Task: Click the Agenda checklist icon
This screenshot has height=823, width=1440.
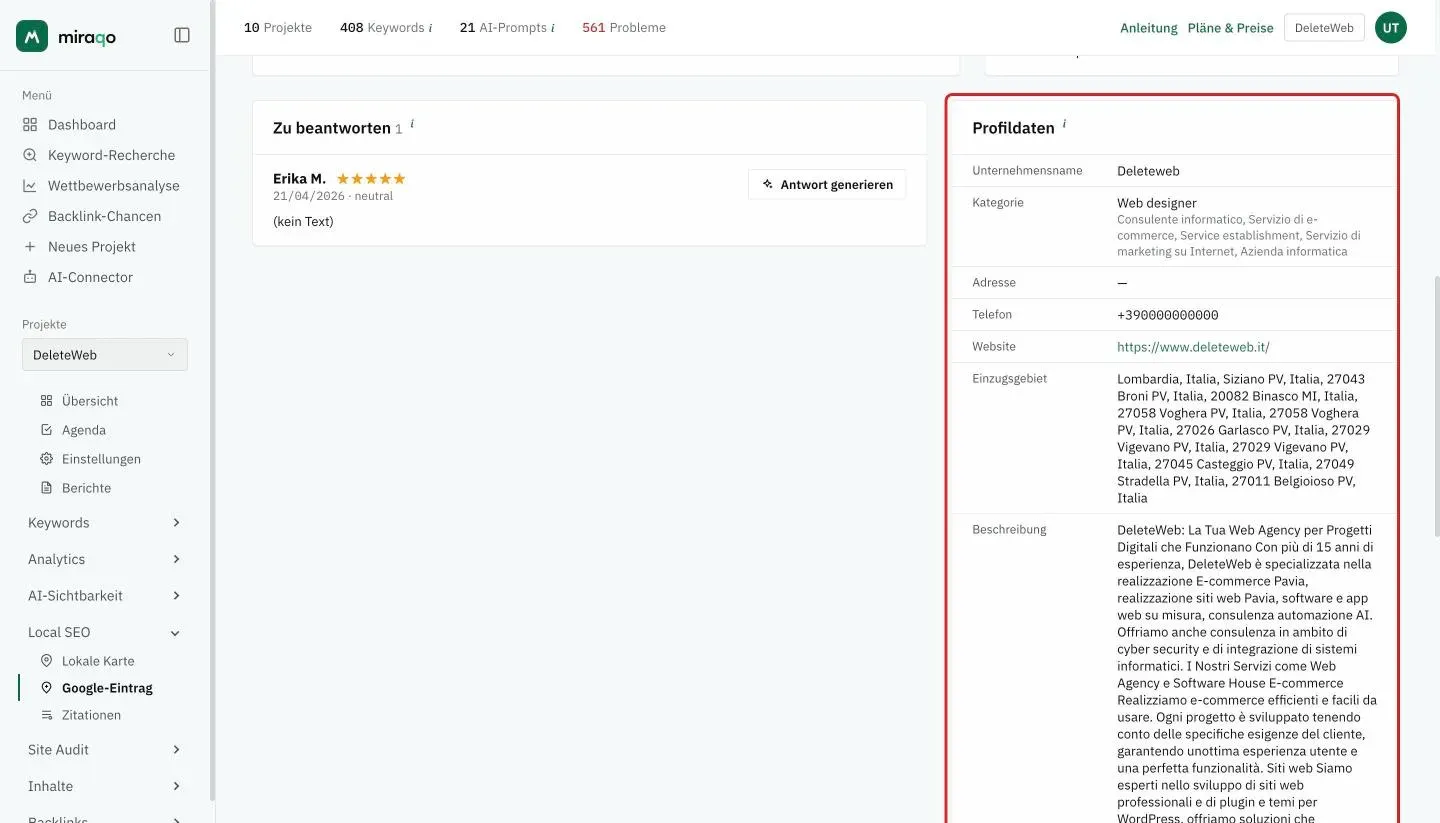Action: point(46,430)
